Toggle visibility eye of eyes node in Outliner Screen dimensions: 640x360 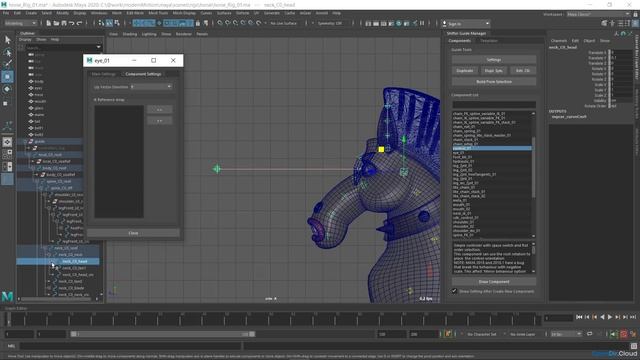point(31,88)
